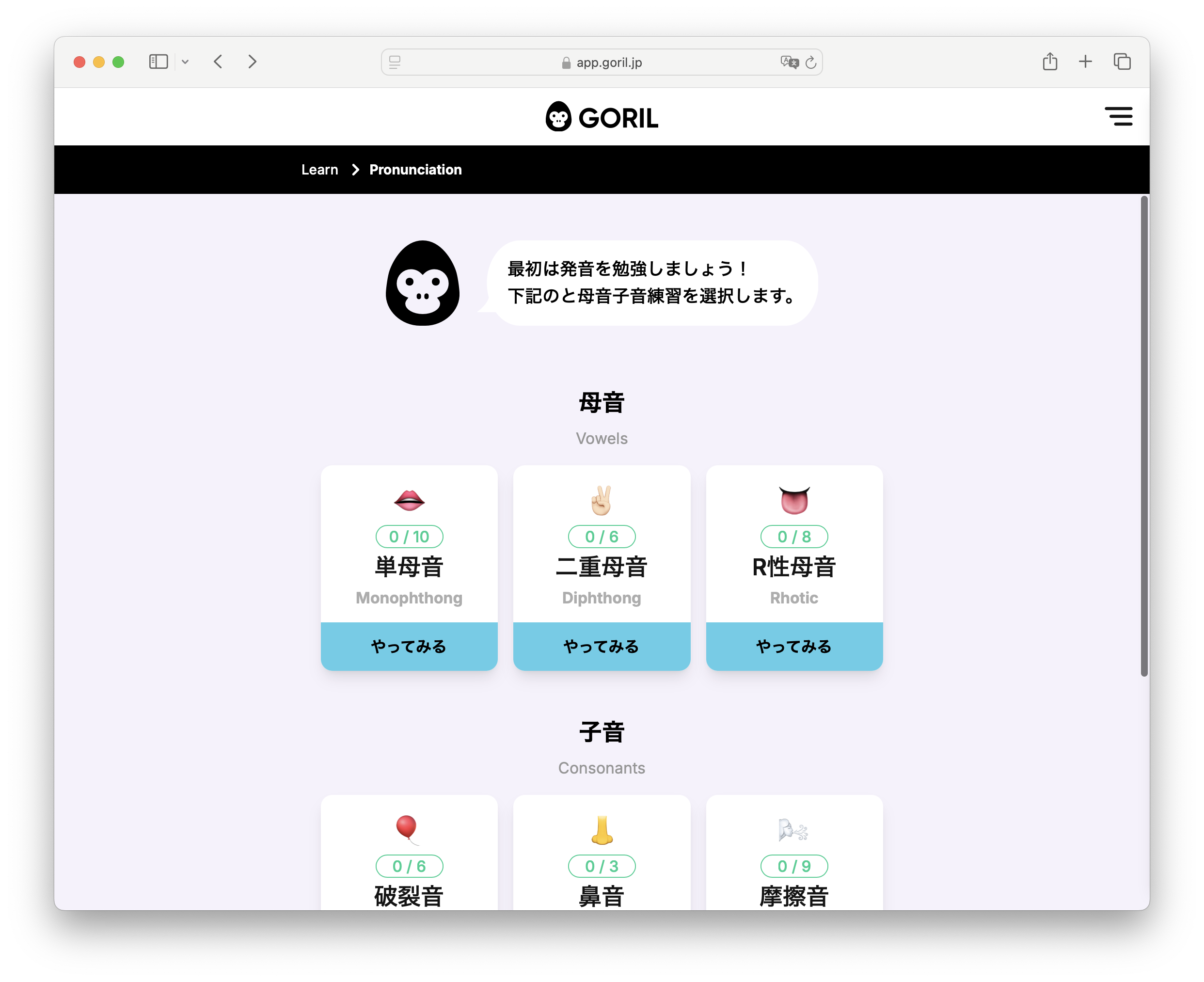Open the 破裂音 card title
This screenshot has height=982, width=1204.
(x=409, y=896)
